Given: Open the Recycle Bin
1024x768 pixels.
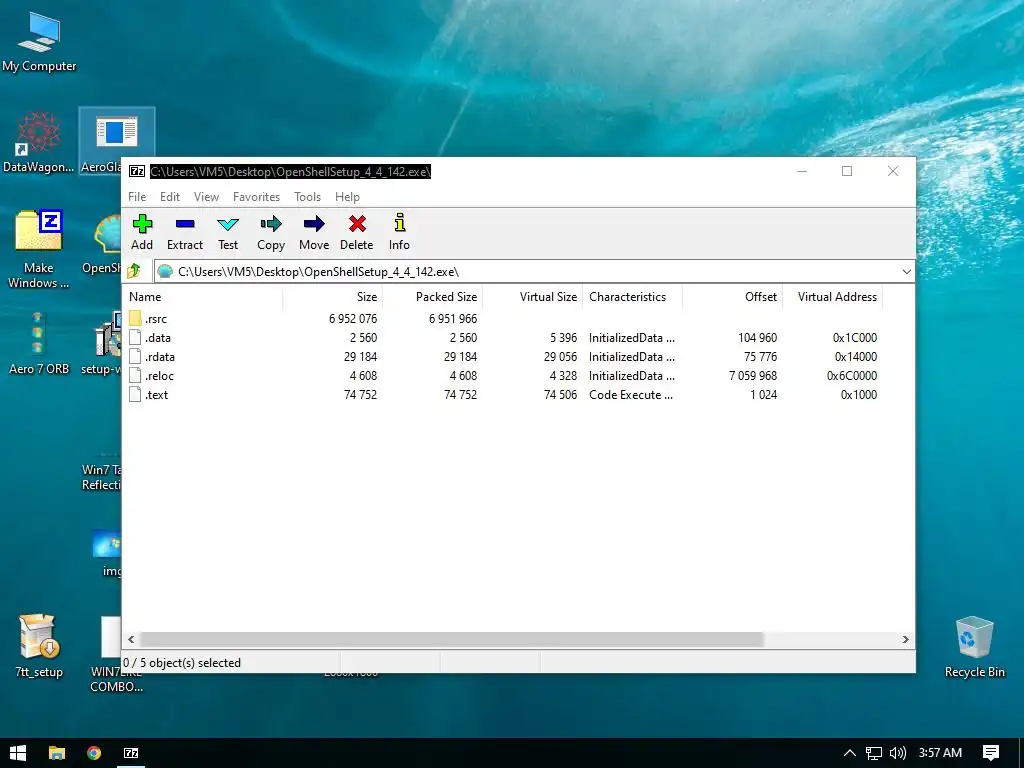Looking at the screenshot, I should click(974, 637).
